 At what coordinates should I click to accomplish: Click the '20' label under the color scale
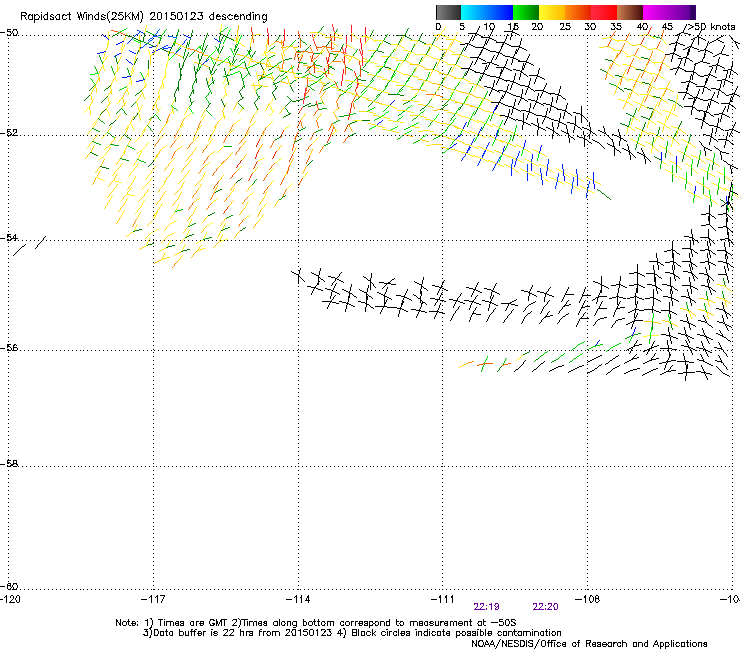537,27
